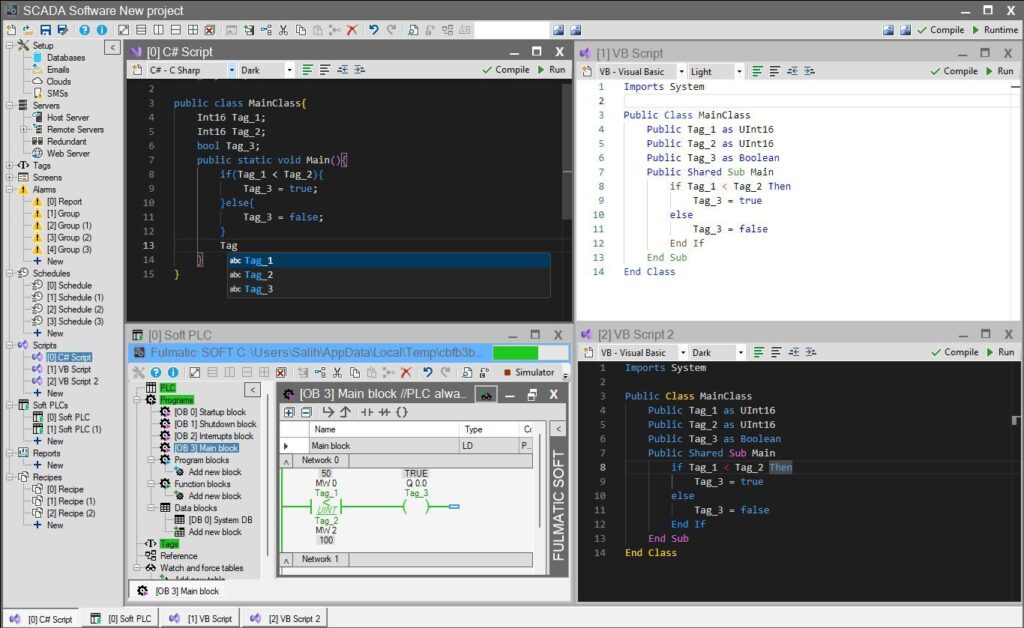Image resolution: width=1024 pixels, height=628 pixels.
Task: Insert empty braces in the ladder editor toolbar
Action: [402, 411]
